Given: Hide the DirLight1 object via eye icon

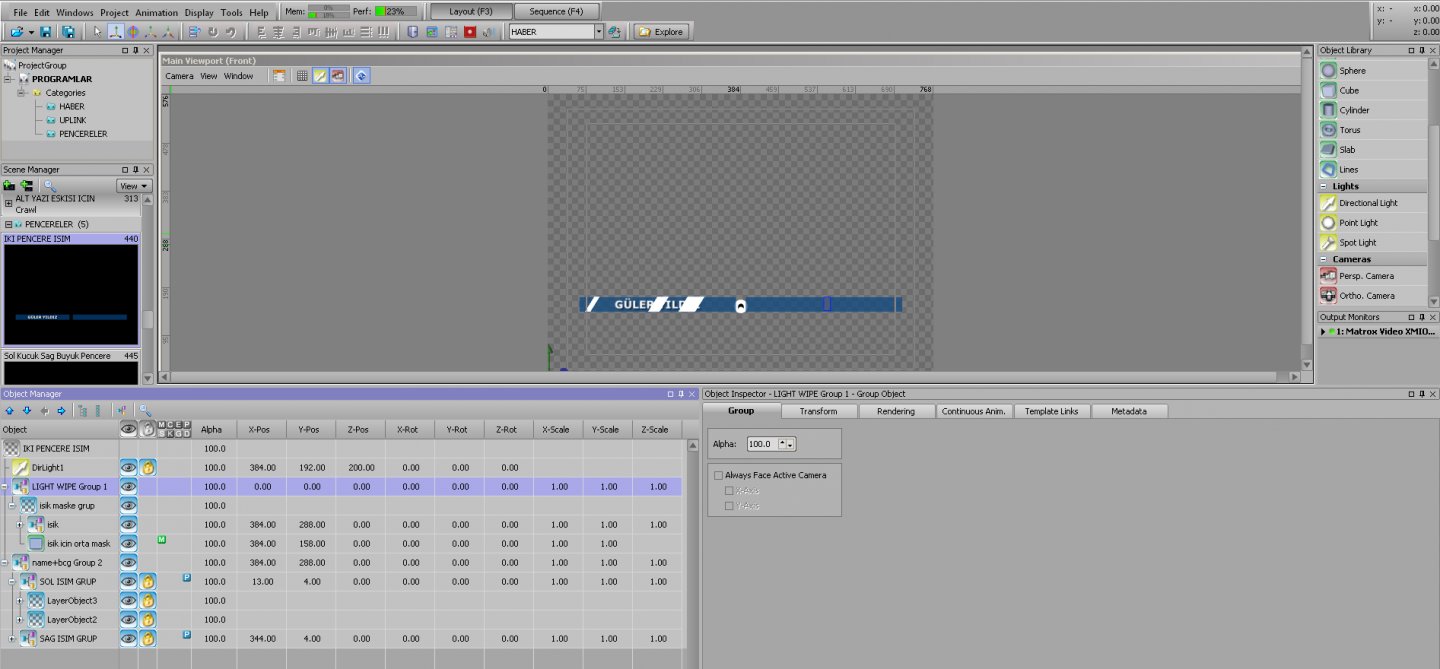Looking at the screenshot, I should tap(129, 467).
